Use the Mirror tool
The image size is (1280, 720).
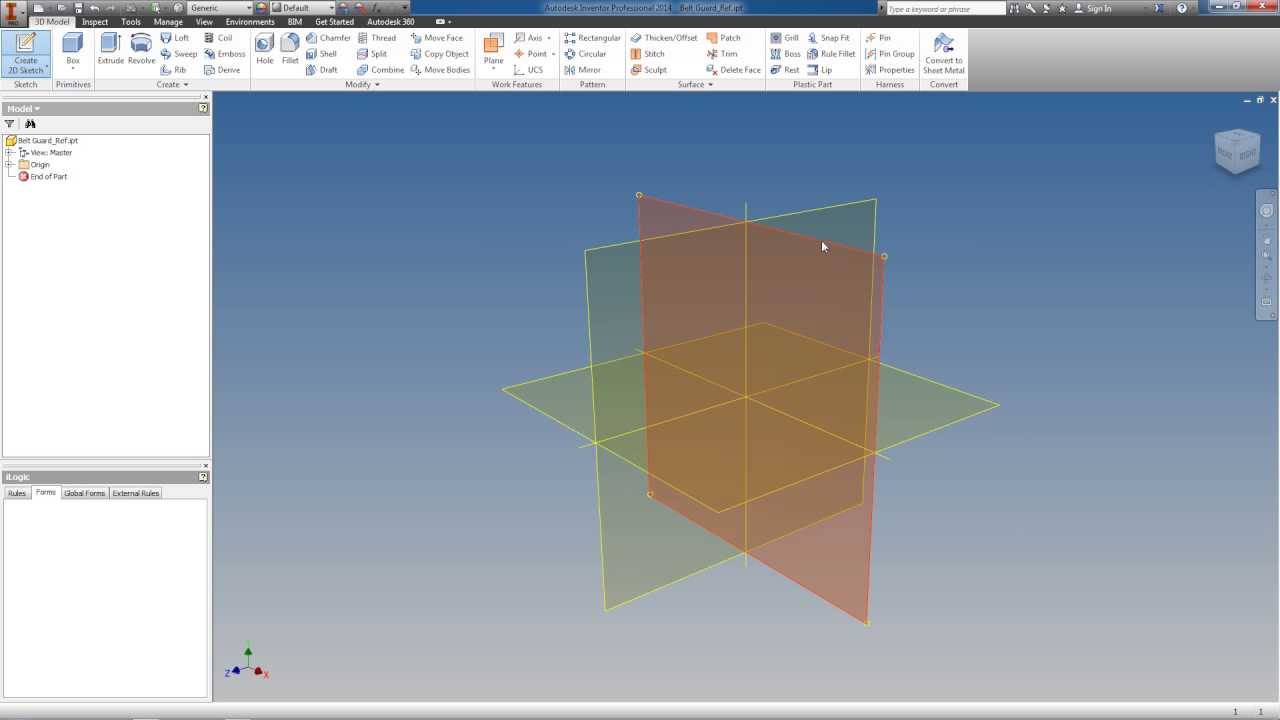582,70
